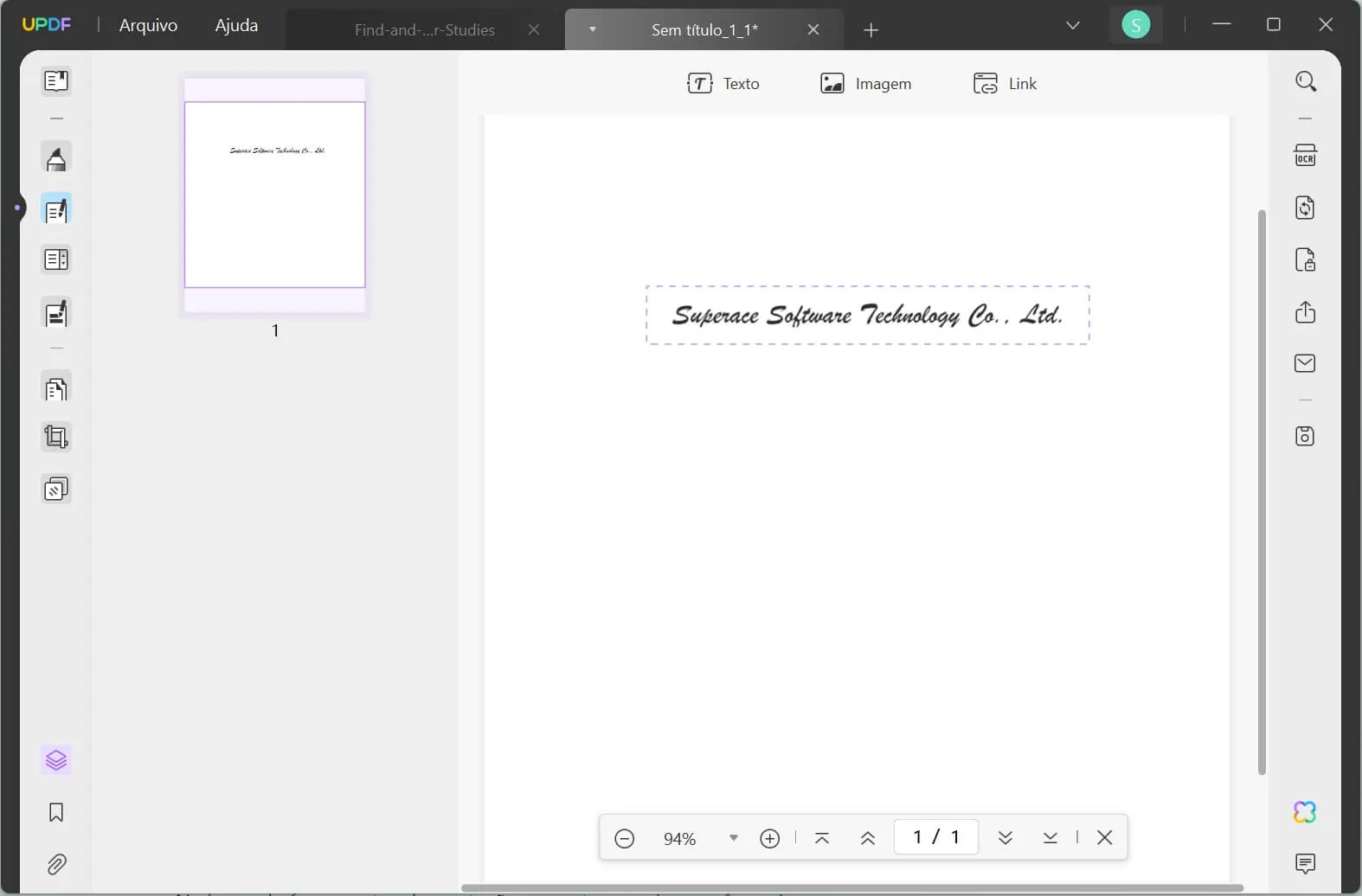Open the Form preparation tool
Screen dimensions: 1362x896
coord(56,260)
